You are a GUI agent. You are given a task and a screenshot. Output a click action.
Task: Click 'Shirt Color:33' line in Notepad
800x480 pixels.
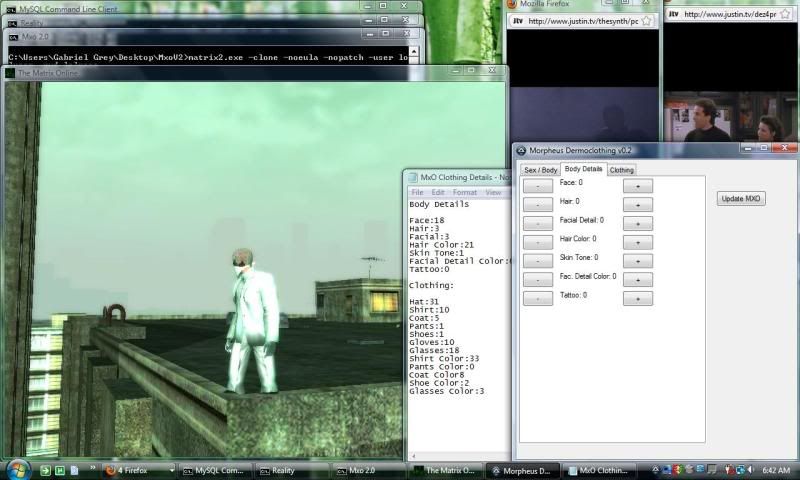coord(444,359)
